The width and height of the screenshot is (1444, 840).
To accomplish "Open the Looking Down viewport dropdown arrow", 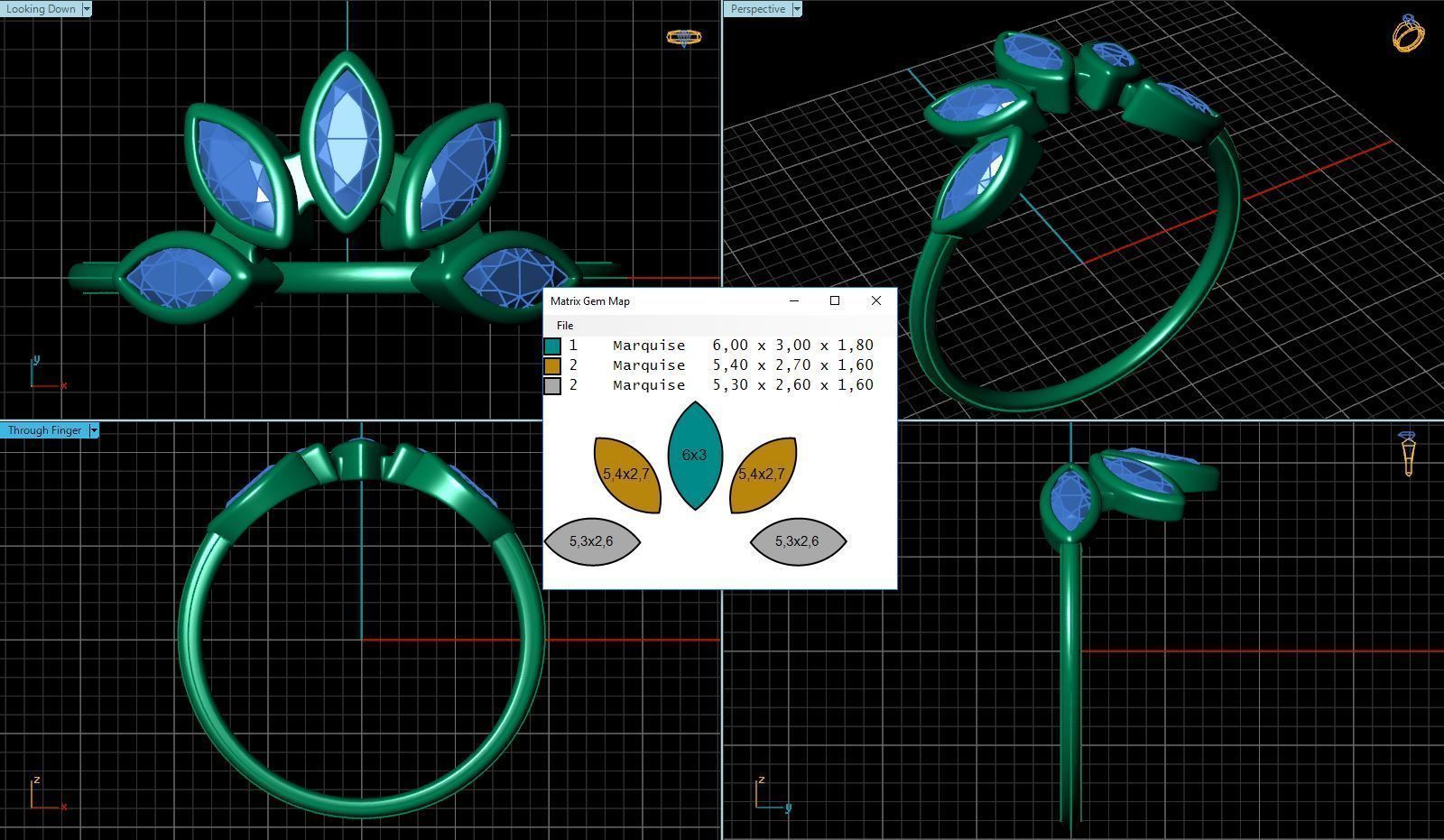I will click(87, 8).
